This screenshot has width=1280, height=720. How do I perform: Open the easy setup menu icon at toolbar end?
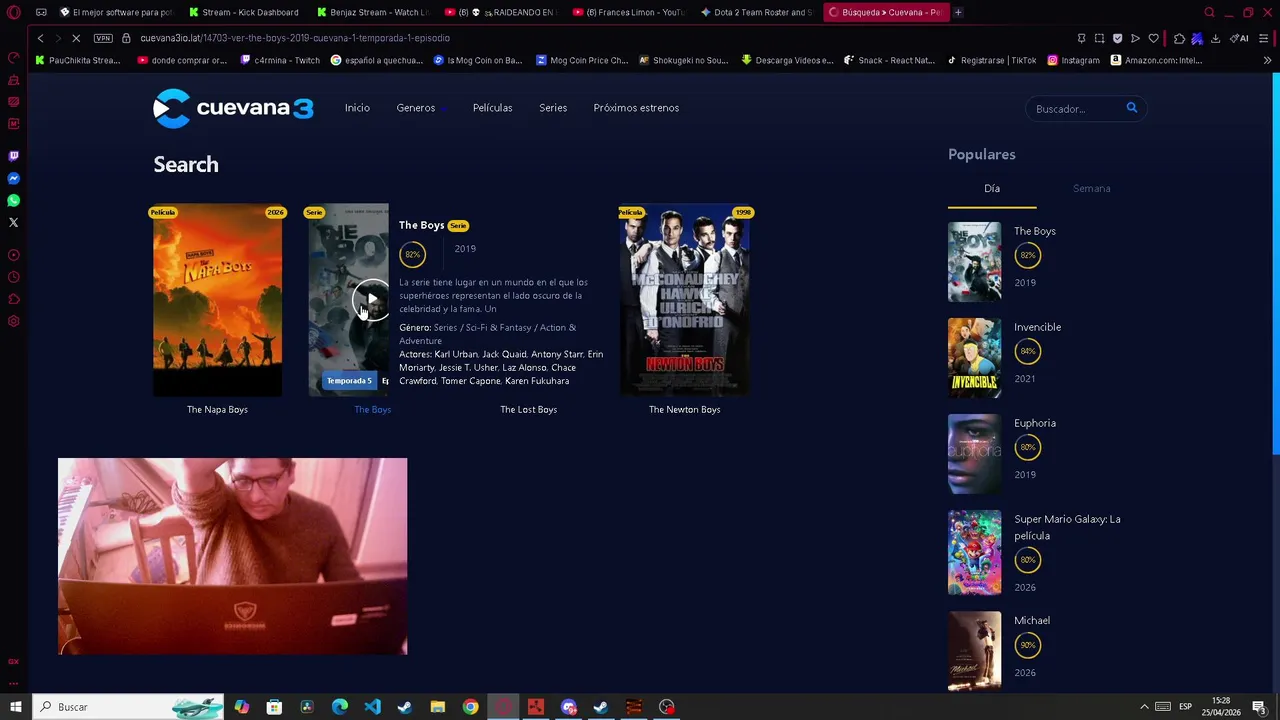coord(1263,38)
